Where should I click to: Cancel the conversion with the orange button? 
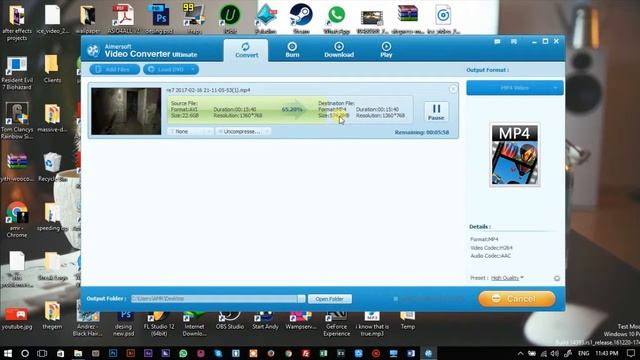coord(517,299)
